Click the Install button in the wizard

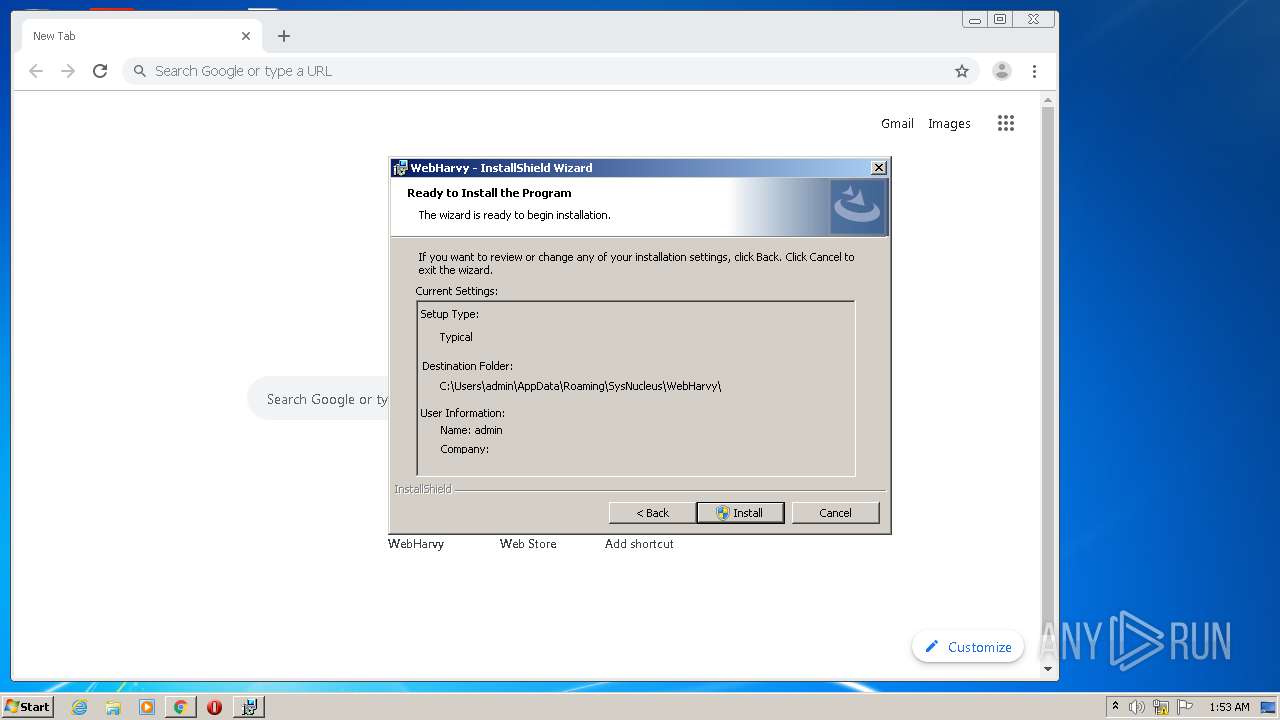(740, 513)
